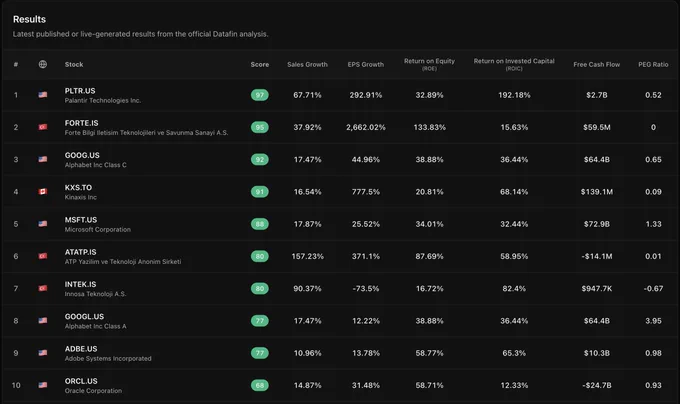Open the PLTR.US ticker
The image size is (680, 404).
point(80,91)
